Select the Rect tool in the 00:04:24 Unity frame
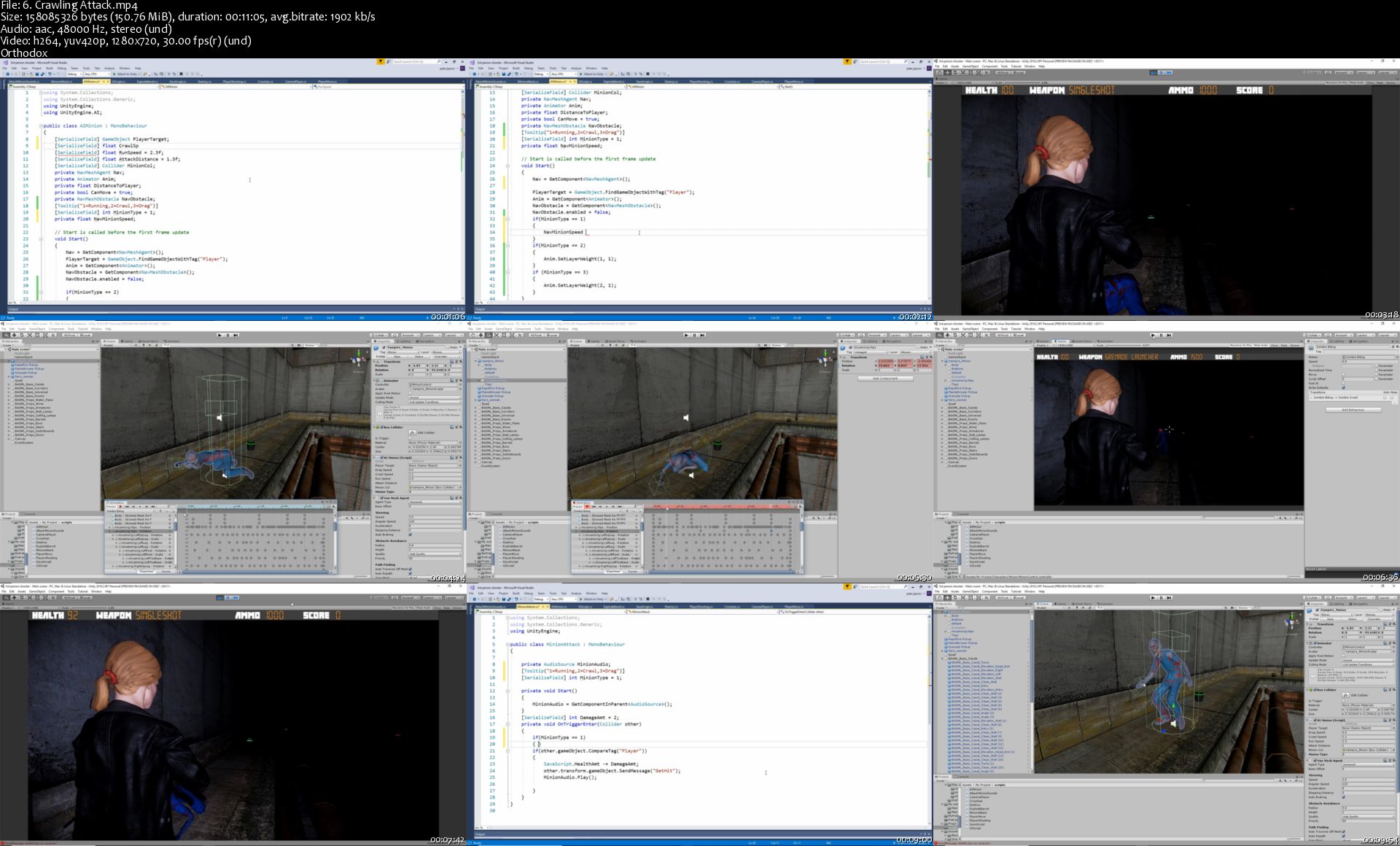The width and height of the screenshot is (1400, 846). [37, 335]
